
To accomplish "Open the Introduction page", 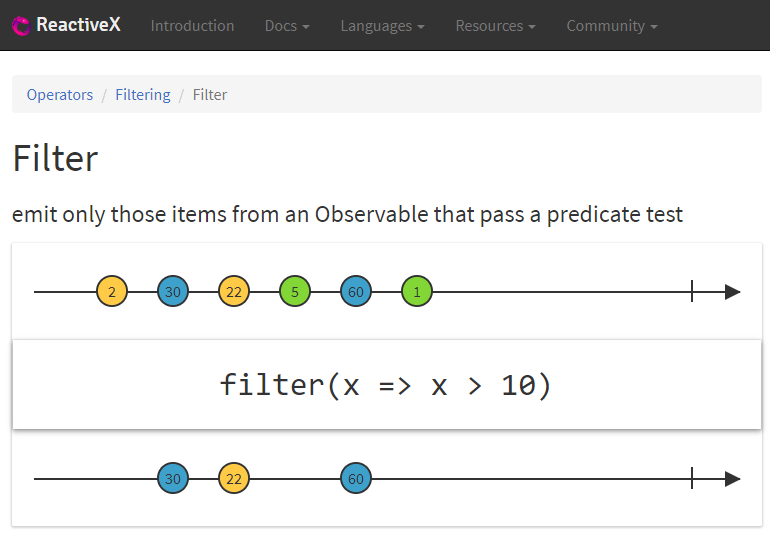I will pyautogui.click(x=192, y=26).
